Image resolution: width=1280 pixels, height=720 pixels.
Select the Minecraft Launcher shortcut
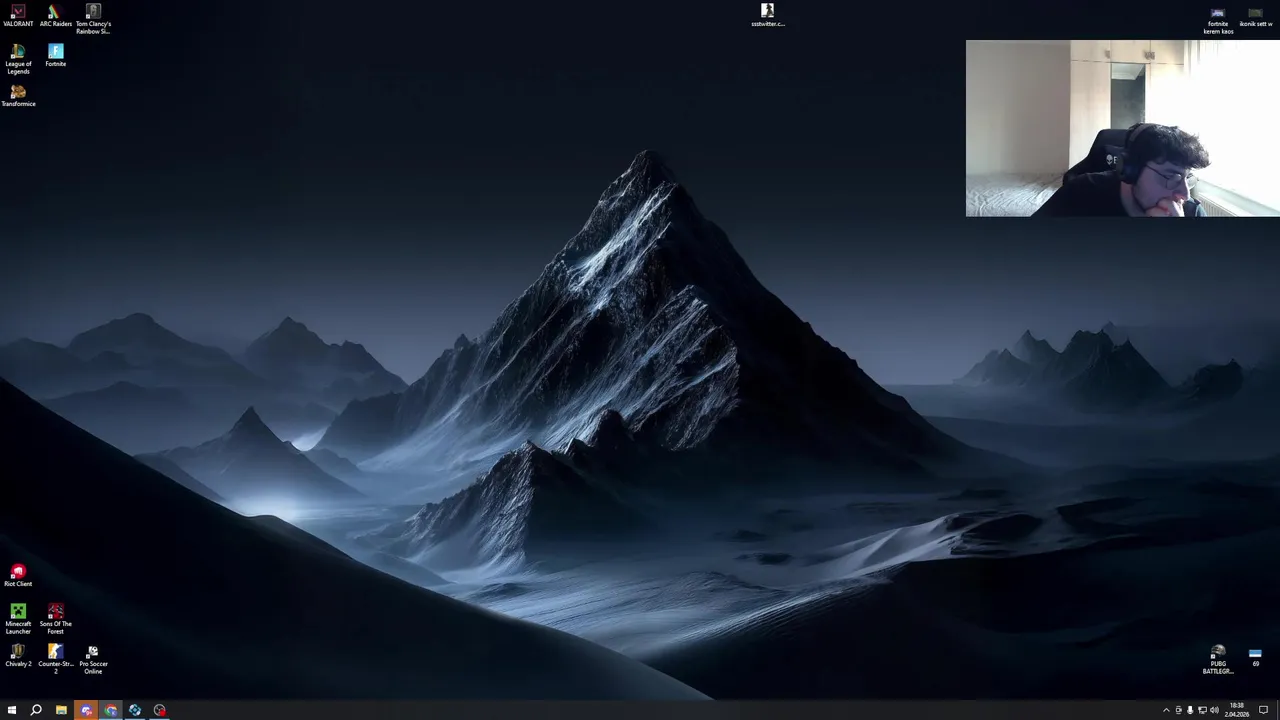pos(18,619)
